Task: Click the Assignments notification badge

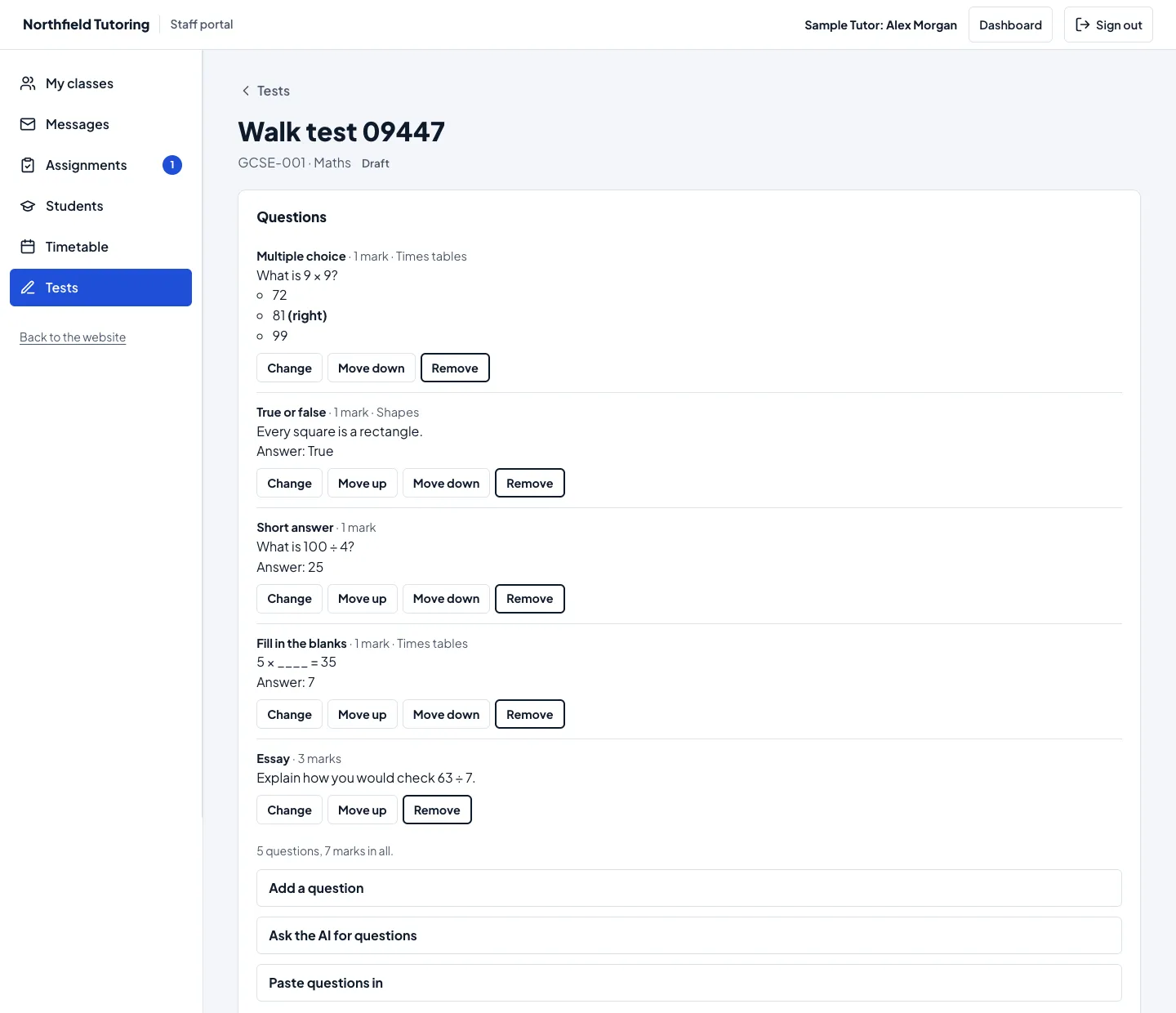Action: pyautogui.click(x=172, y=165)
